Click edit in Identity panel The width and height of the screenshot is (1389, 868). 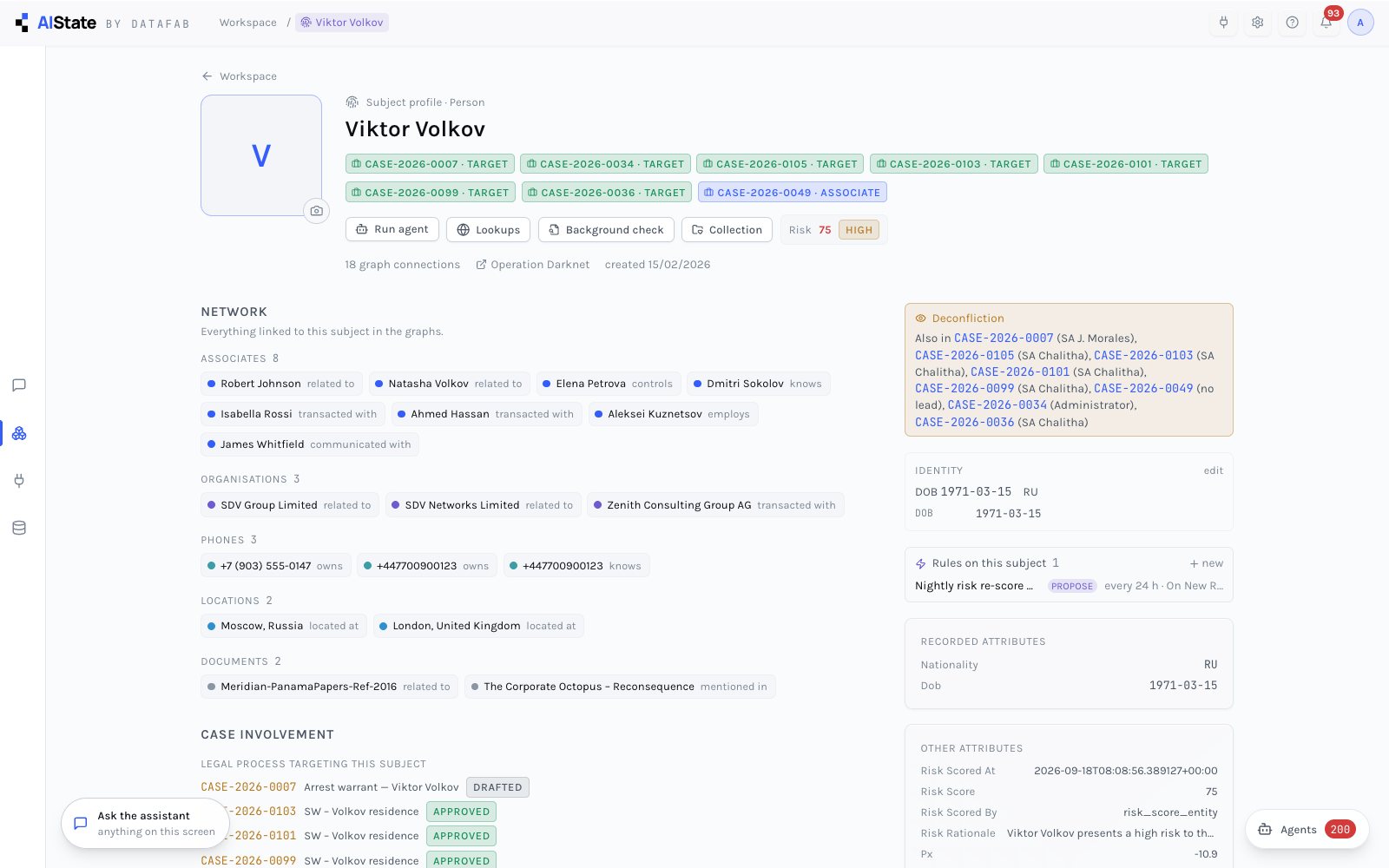(1213, 470)
